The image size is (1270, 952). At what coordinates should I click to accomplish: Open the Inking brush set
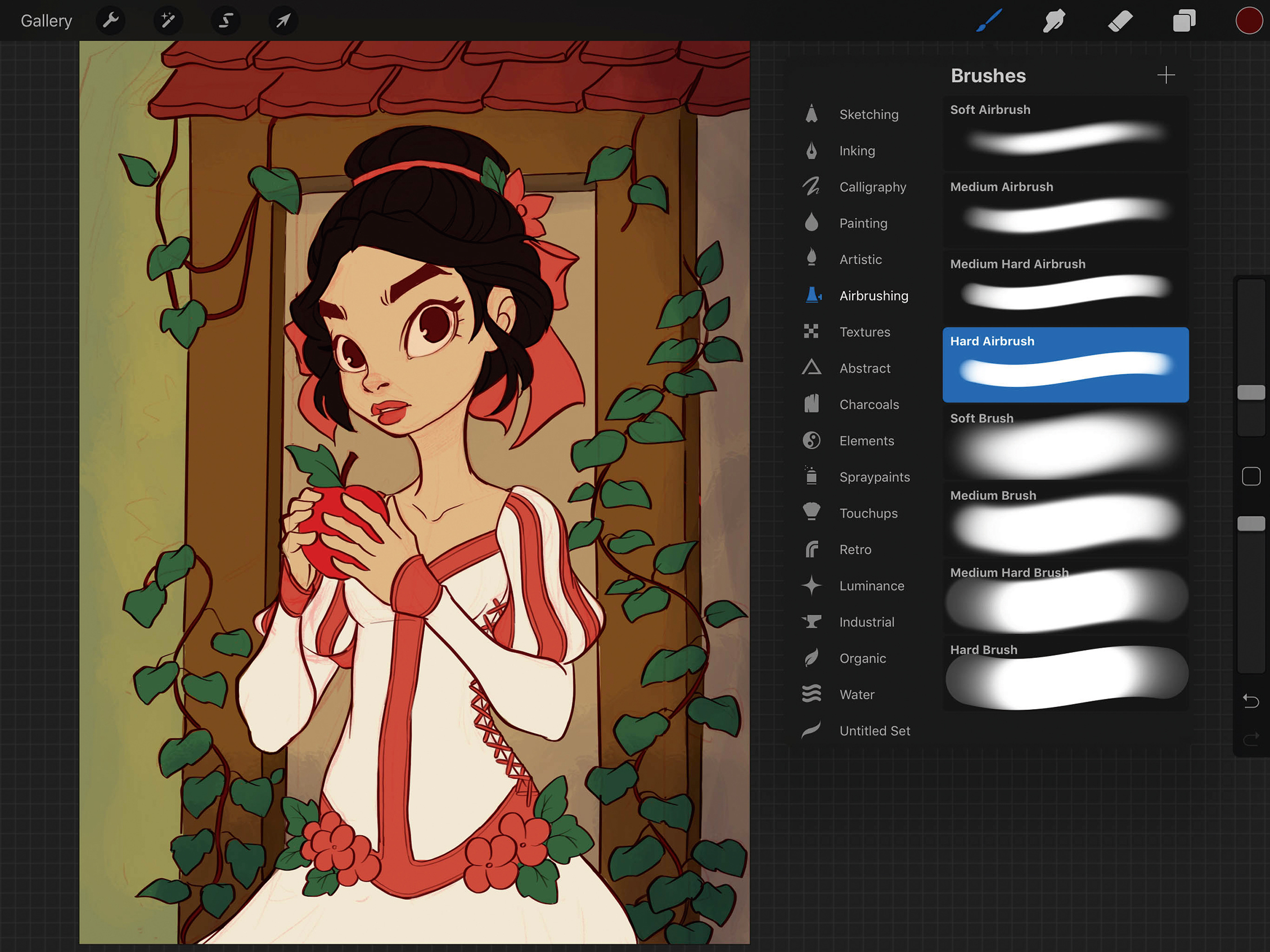click(x=857, y=150)
